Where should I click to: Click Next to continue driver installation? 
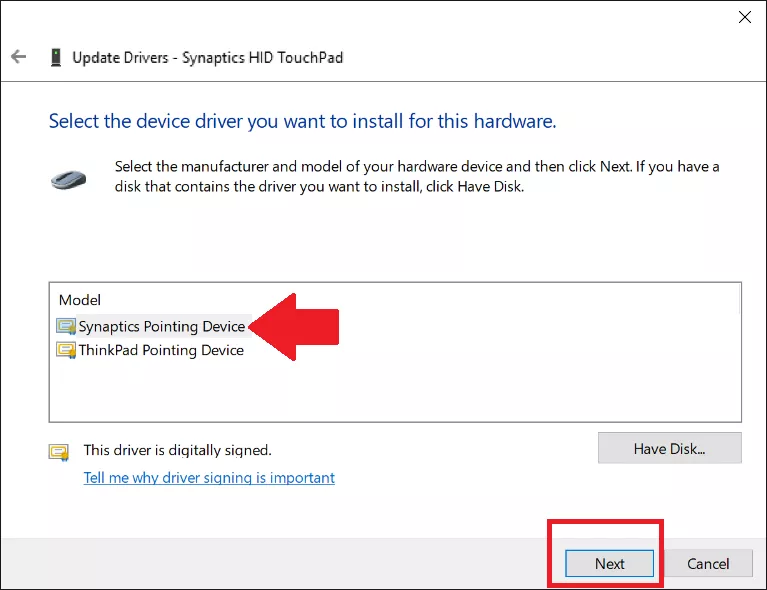pos(609,564)
